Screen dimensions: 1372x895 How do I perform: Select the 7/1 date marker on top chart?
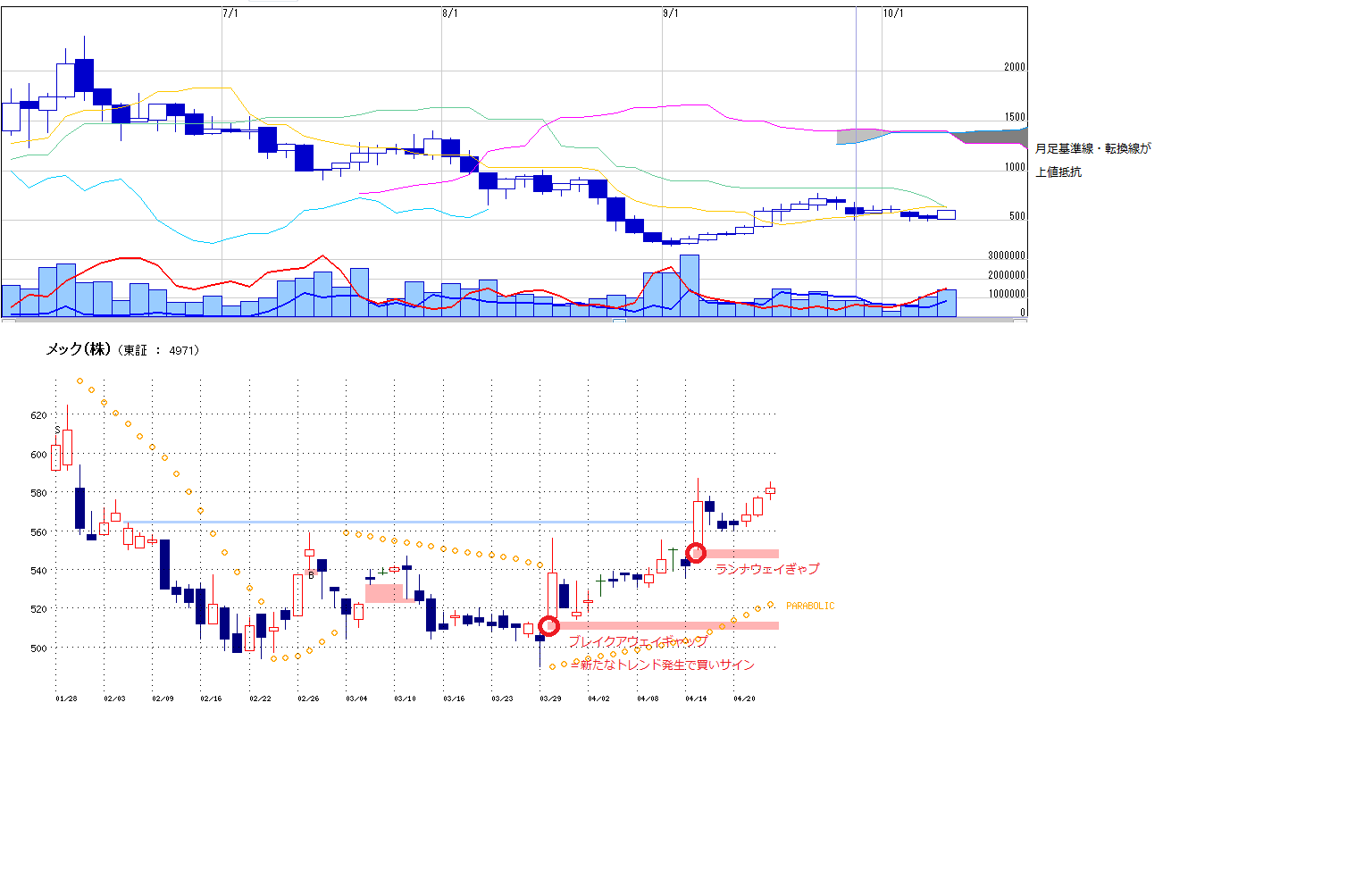click(230, 13)
